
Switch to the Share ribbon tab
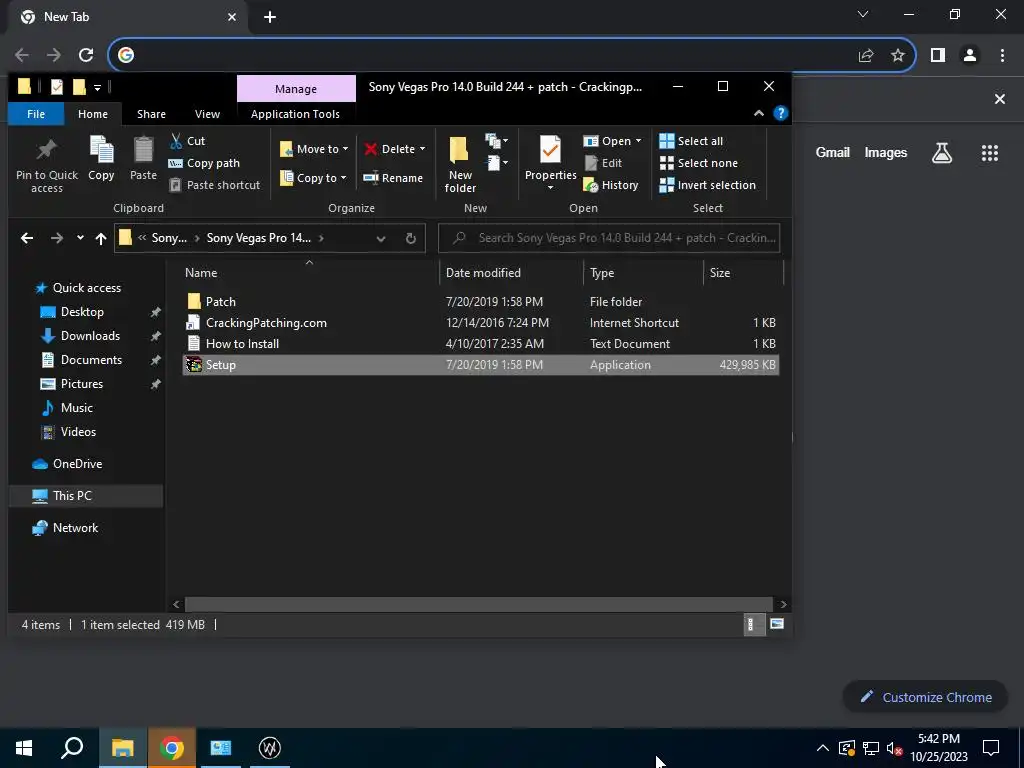pos(151,114)
